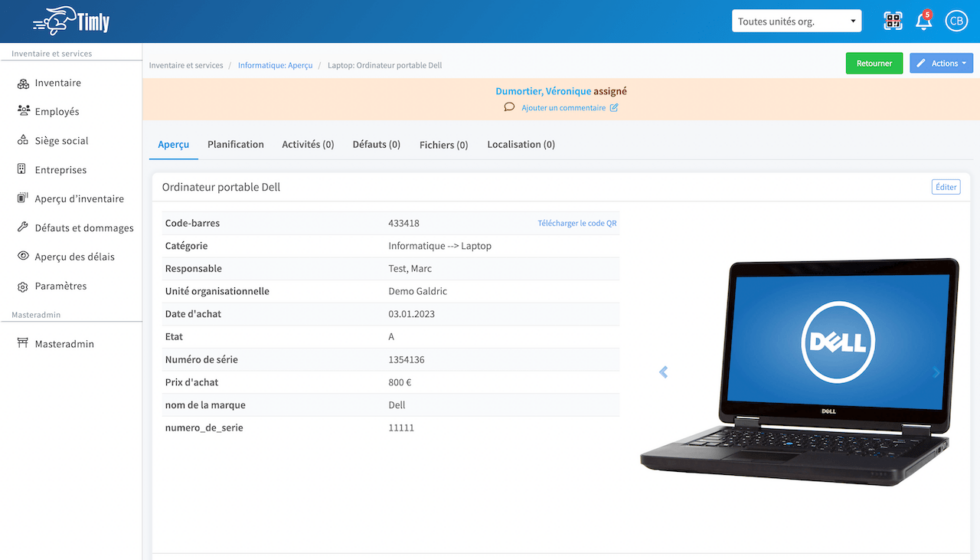Image resolution: width=980 pixels, height=560 pixels.
Task: Open the Planification tab
Action: 236,144
